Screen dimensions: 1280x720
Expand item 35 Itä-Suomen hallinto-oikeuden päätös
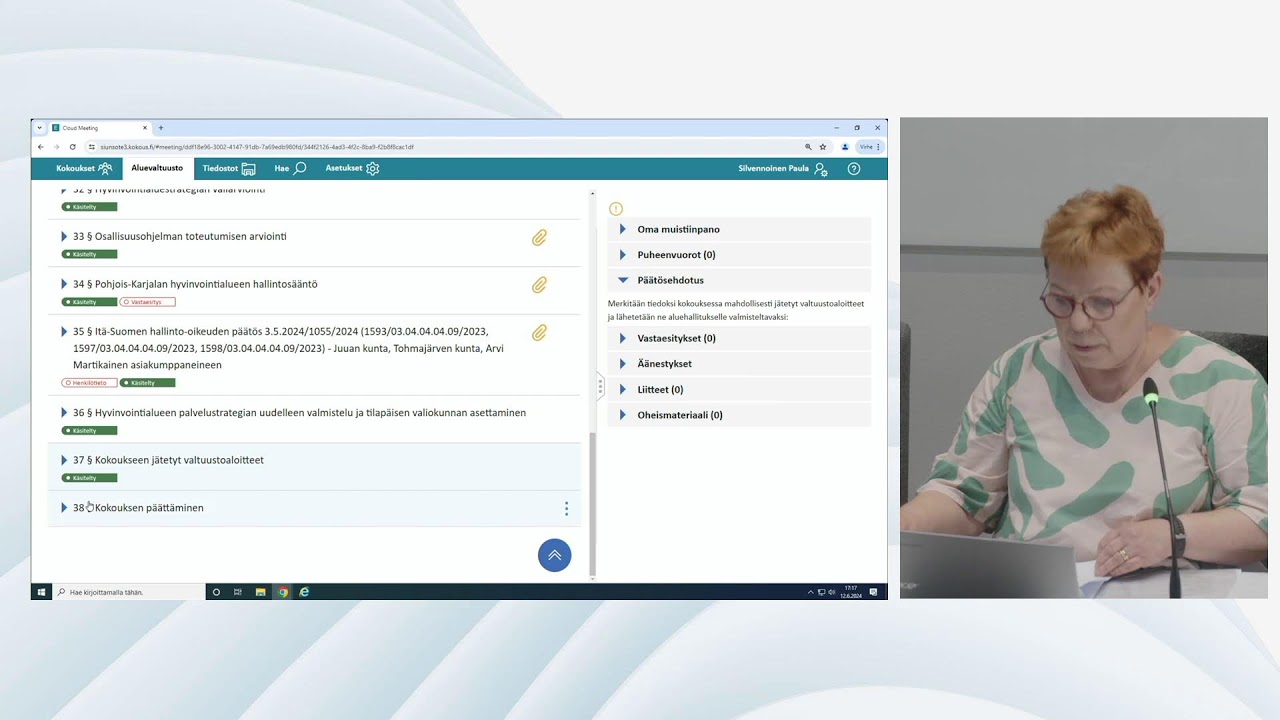[65, 331]
